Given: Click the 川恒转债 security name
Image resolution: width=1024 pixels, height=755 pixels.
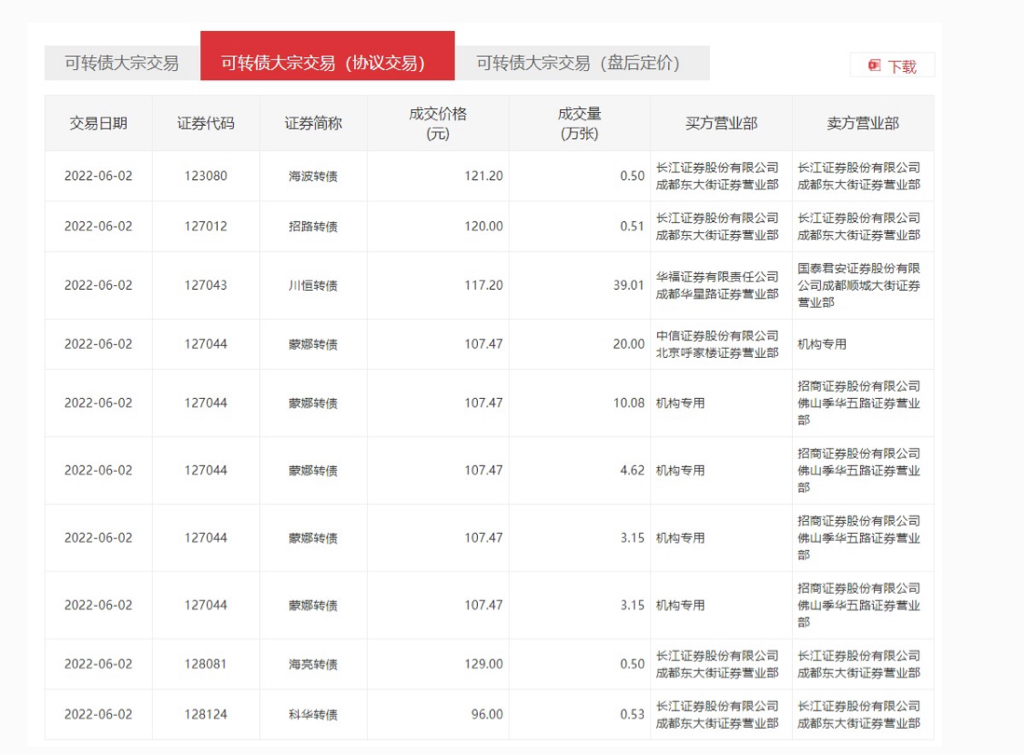Looking at the screenshot, I should [313, 286].
